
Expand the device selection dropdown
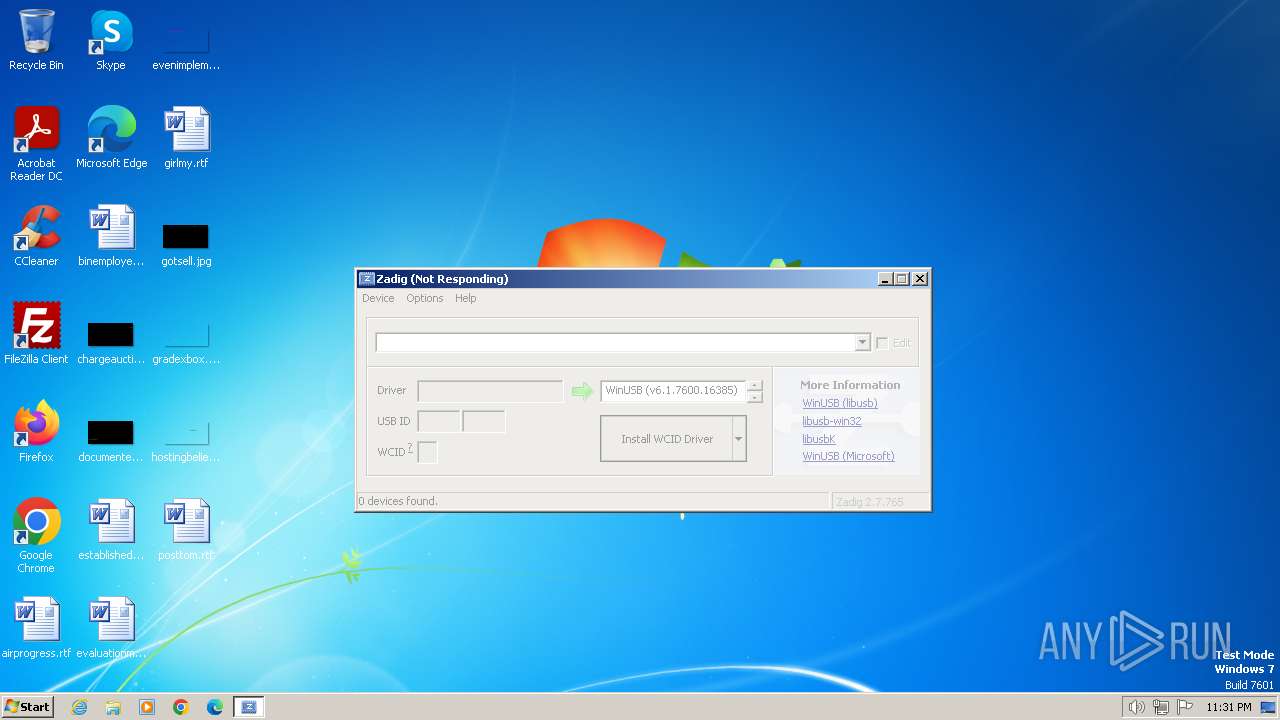coord(862,343)
